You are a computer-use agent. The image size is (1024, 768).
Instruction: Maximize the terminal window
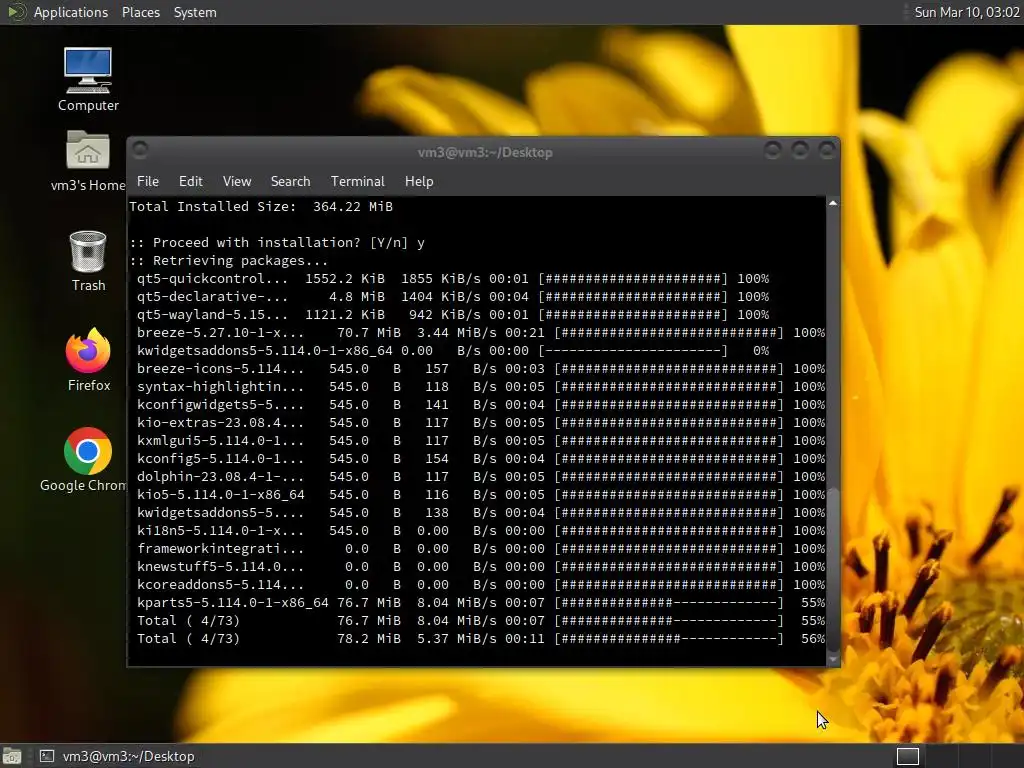[x=800, y=151]
